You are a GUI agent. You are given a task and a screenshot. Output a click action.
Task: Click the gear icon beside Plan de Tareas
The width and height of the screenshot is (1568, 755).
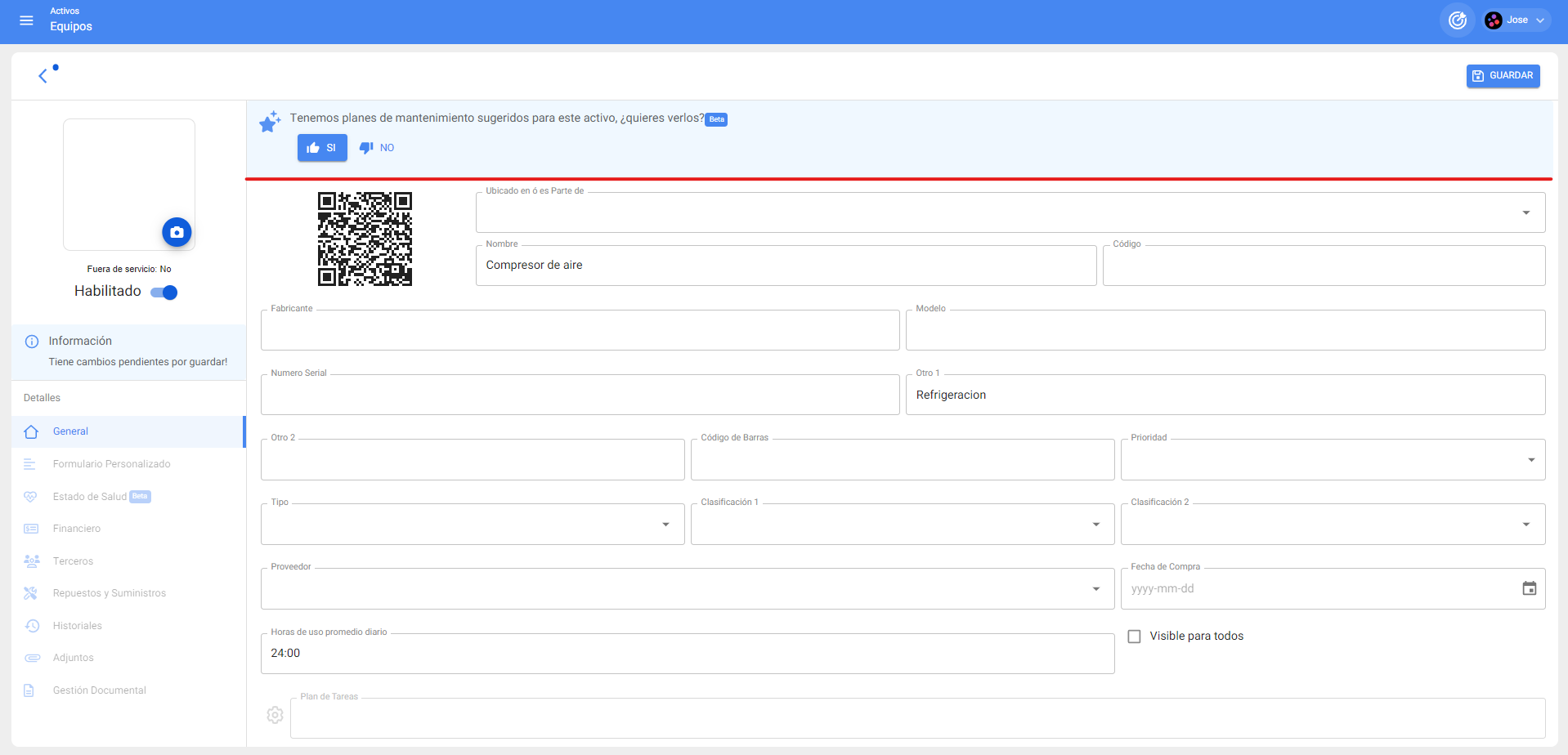pos(275,715)
